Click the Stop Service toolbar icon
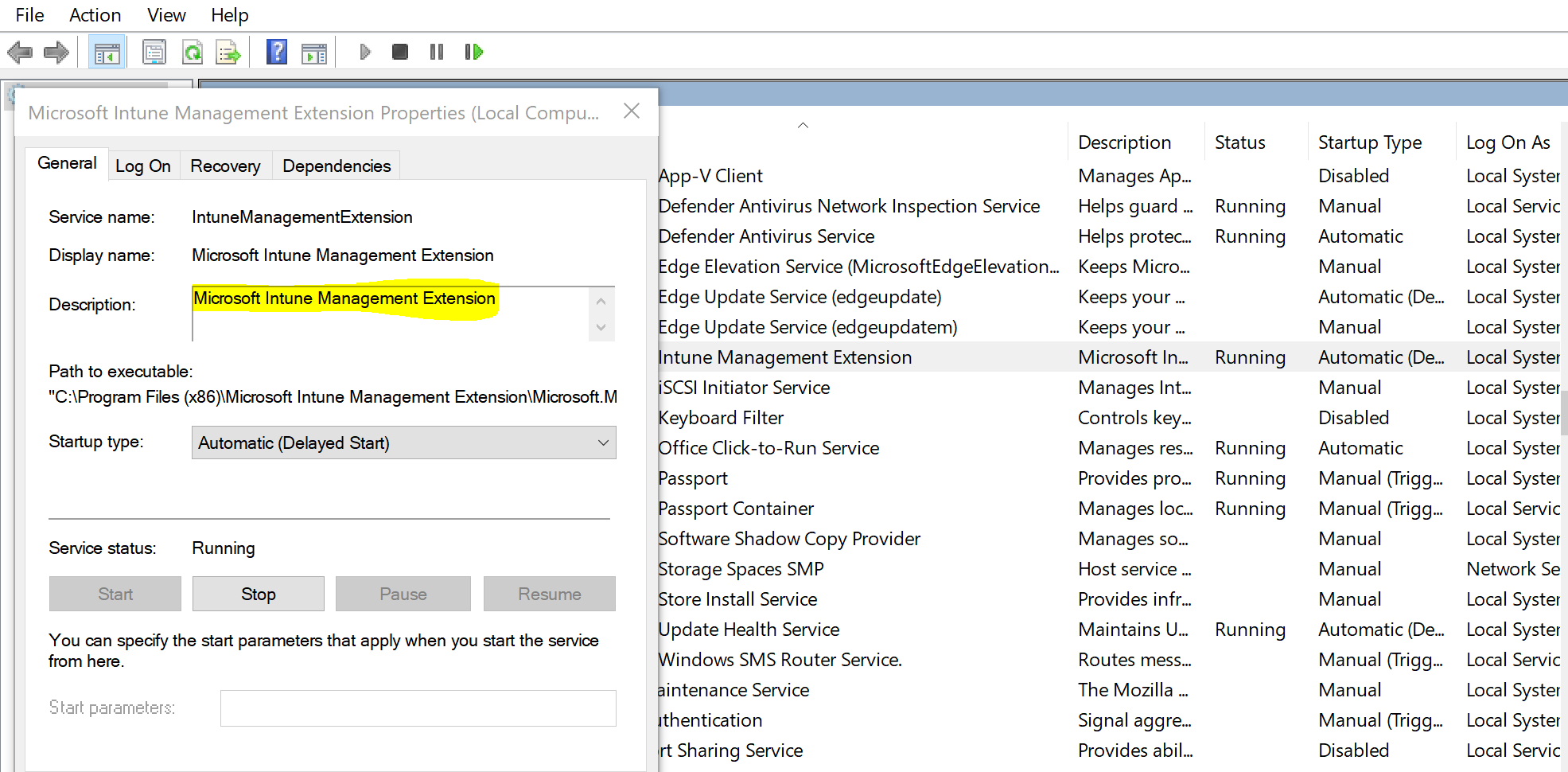The height and width of the screenshot is (772, 1568). [x=399, y=51]
